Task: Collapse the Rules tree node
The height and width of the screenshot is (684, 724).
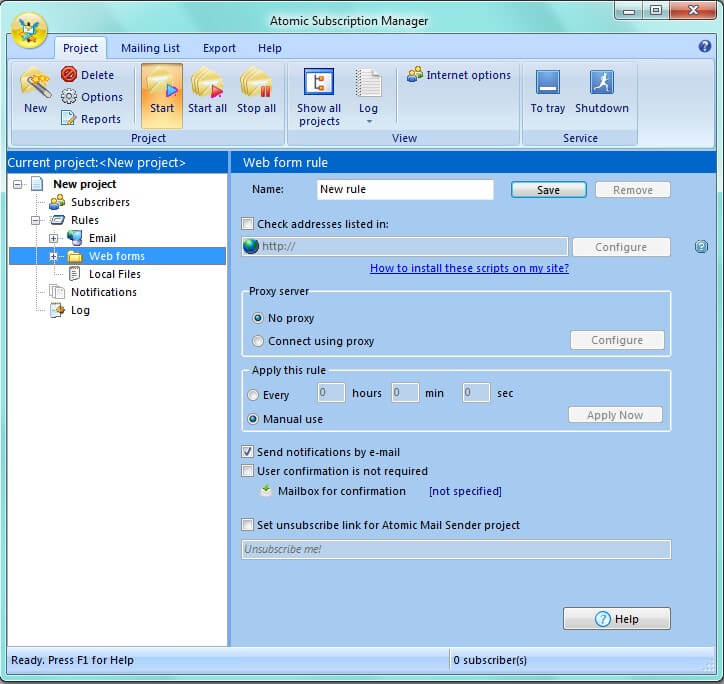Action: [x=36, y=220]
